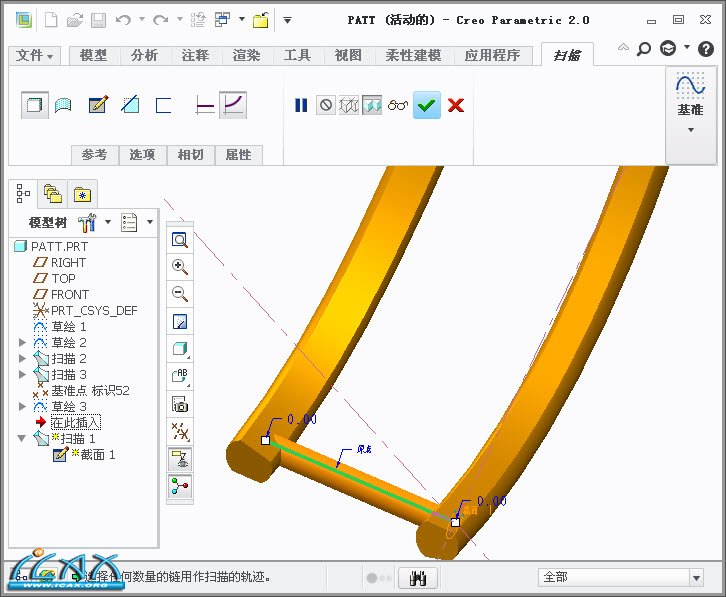Click the Display style icon
Screen dimensions: 726x597
pyautogui.click(x=180, y=349)
